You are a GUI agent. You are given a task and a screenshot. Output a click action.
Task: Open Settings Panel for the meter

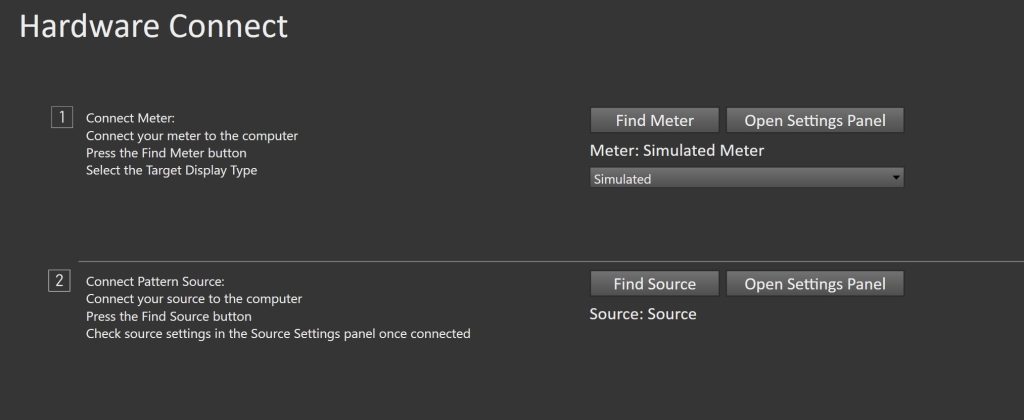[x=814, y=120]
